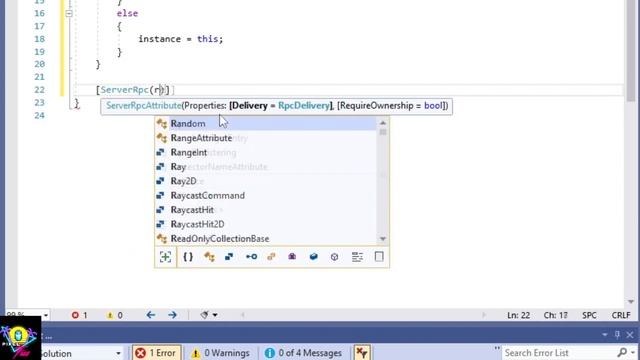Click the Error List search magnifier icon
This screenshot has height=360, width=640.
pyautogui.click(x=622, y=352)
